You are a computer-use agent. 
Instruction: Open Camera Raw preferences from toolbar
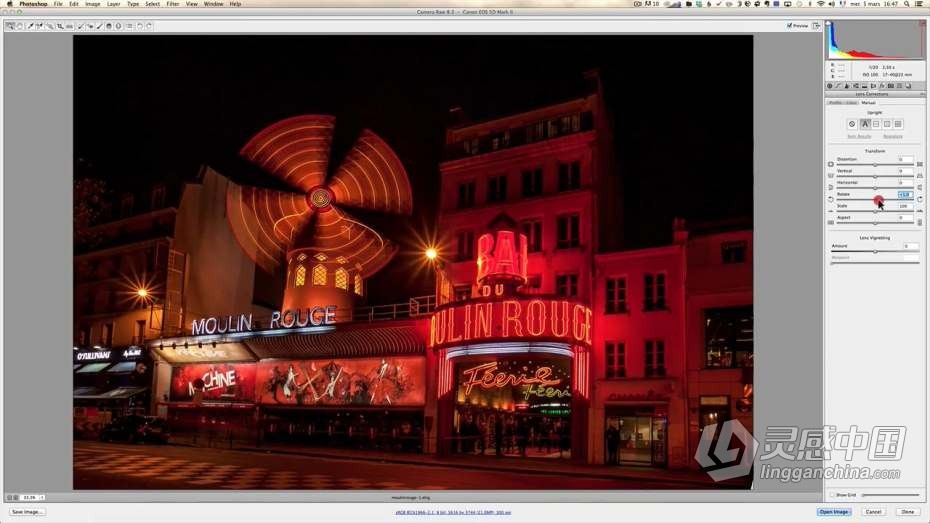(x=129, y=26)
